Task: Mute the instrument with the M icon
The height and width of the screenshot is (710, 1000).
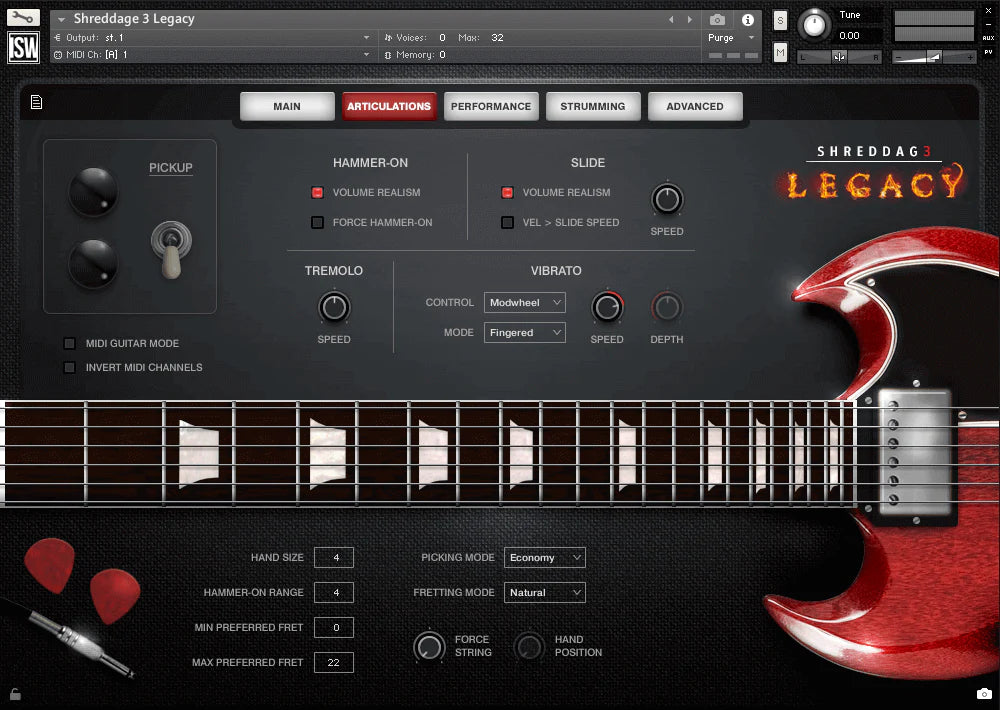Action: click(x=778, y=51)
